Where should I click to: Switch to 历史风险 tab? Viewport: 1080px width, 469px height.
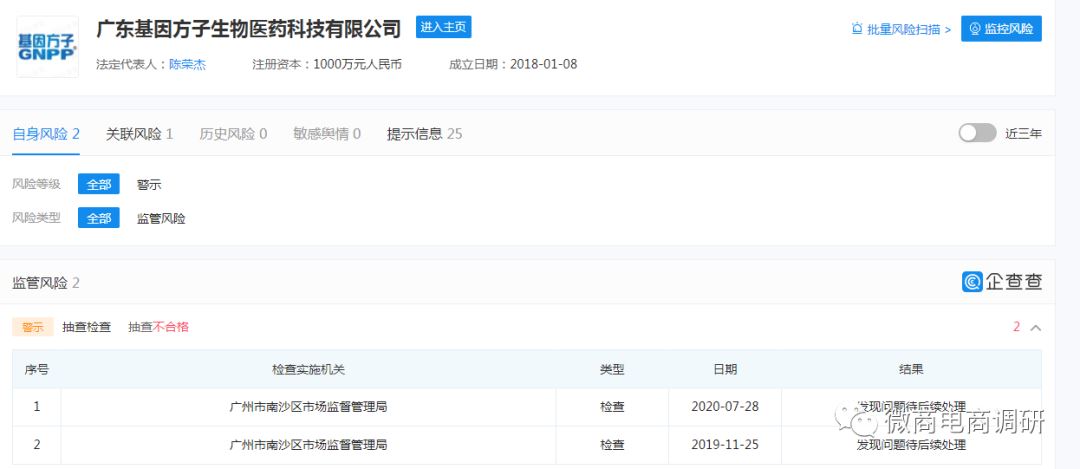pyautogui.click(x=233, y=134)
